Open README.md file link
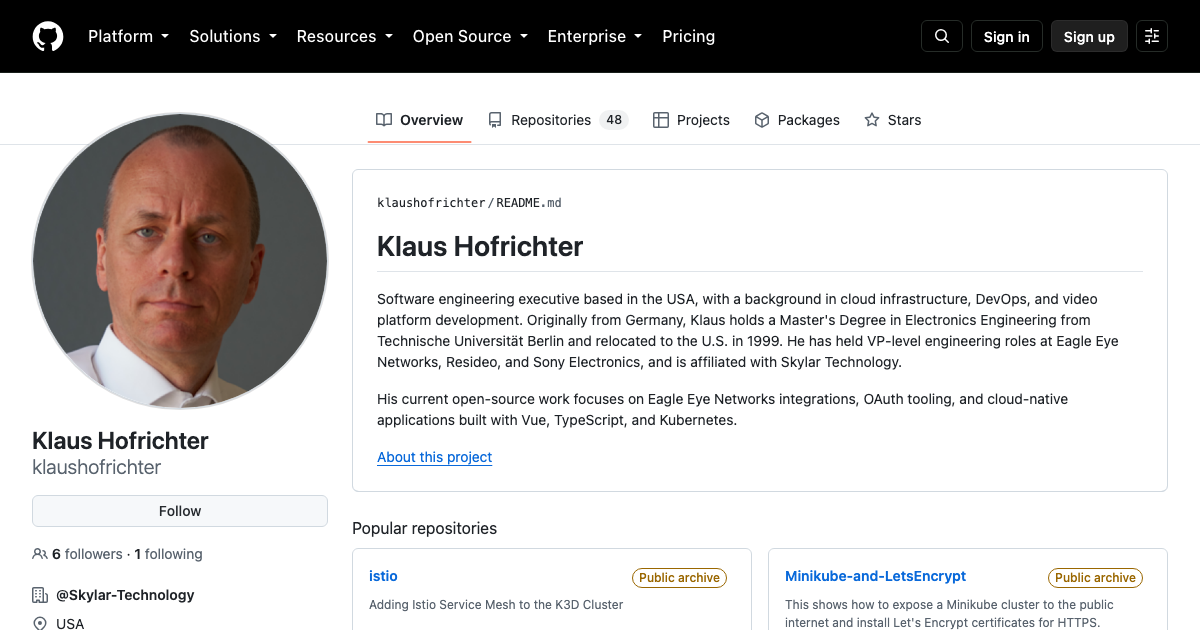Image resolution: width=1200 pixels, height=630 pixels. (529, 203)
